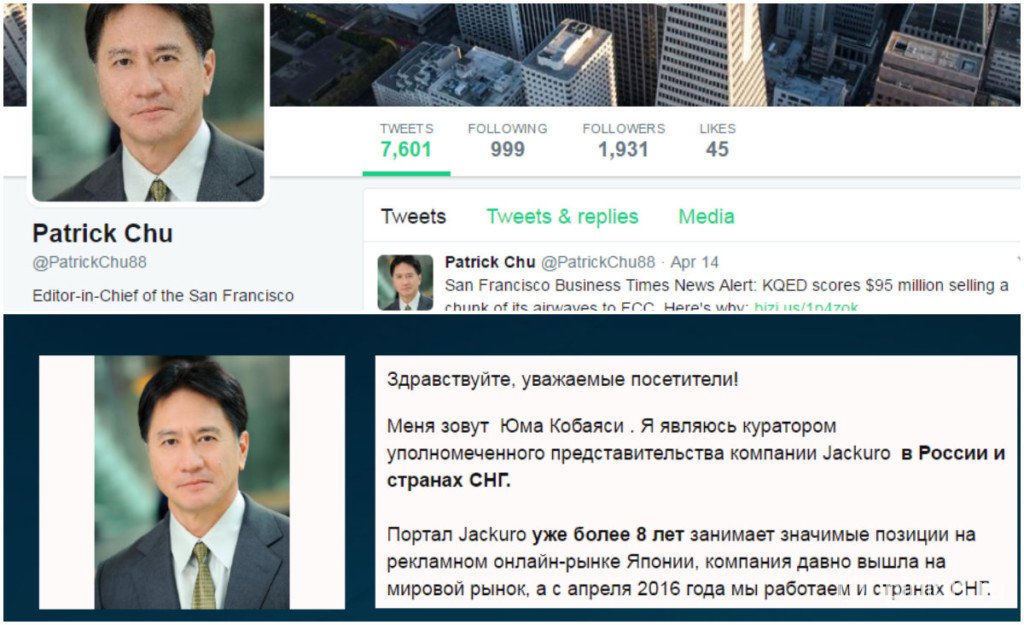Switch to the Tweets timeline tab
This screenshot has height=625, width=1024.
pos(413,216)
